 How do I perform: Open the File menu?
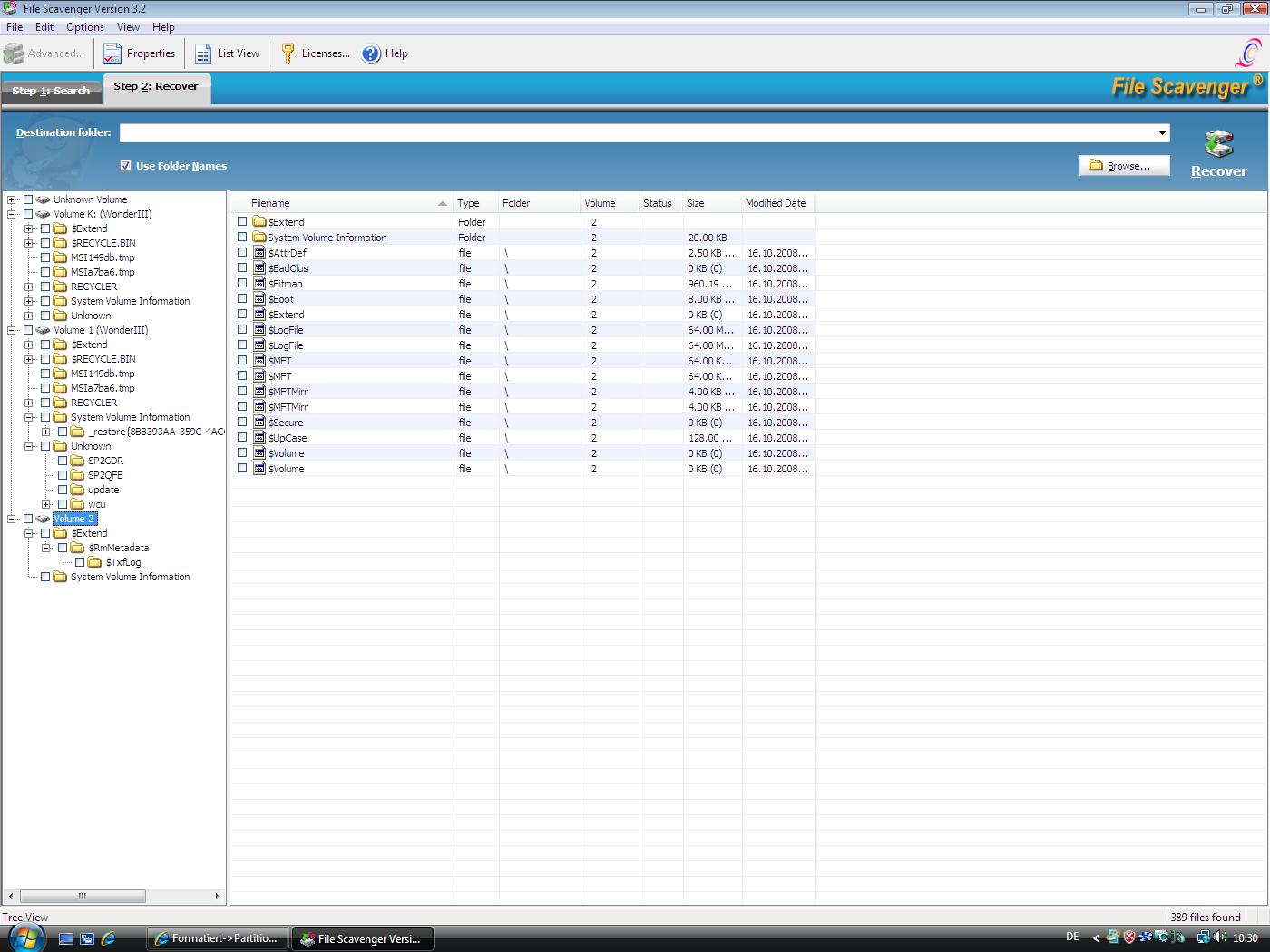click(x=15, y=27)
